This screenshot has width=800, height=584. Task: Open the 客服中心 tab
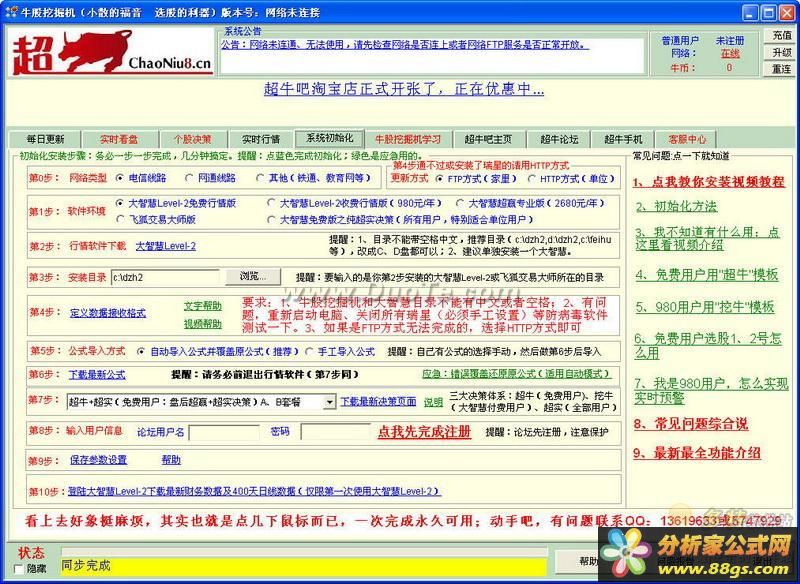(687, 139)
